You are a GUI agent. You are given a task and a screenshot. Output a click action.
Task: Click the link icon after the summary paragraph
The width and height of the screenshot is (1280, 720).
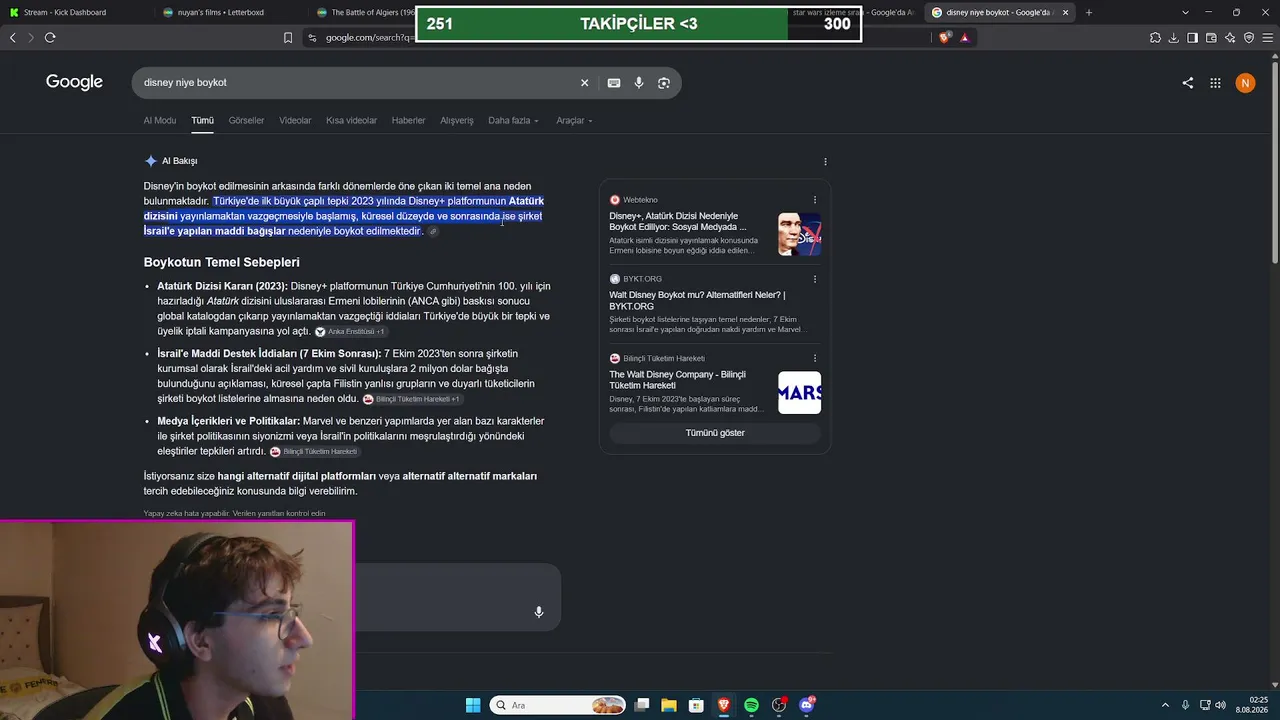[433, 231]
